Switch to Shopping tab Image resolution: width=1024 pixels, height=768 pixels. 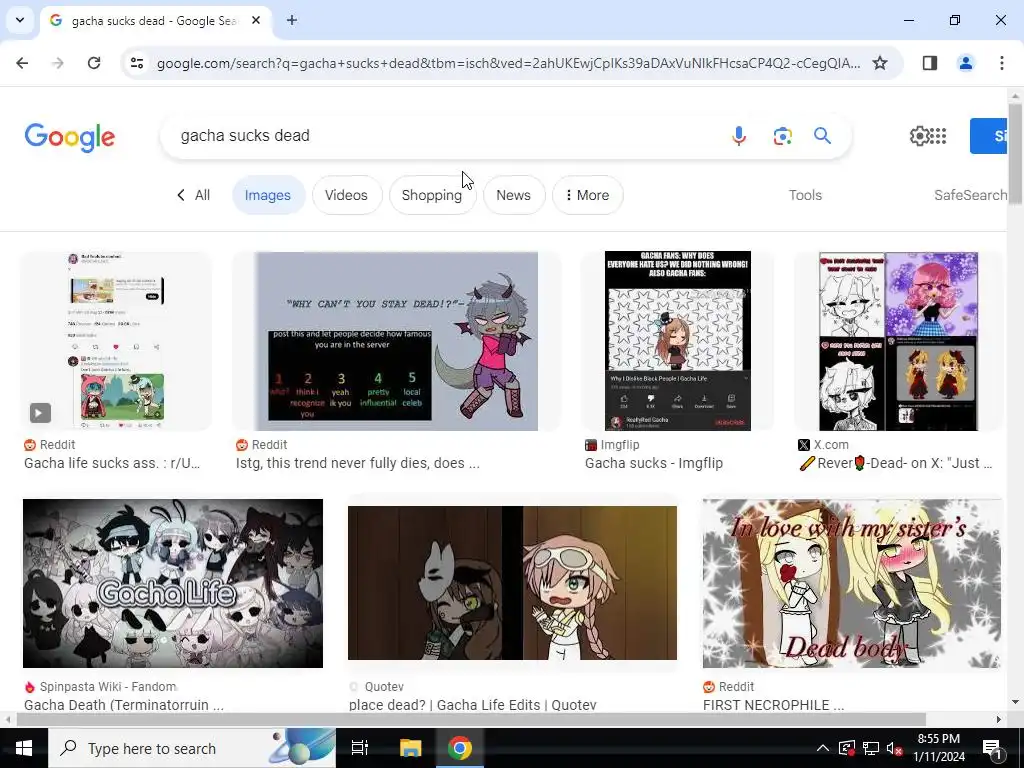432,195
